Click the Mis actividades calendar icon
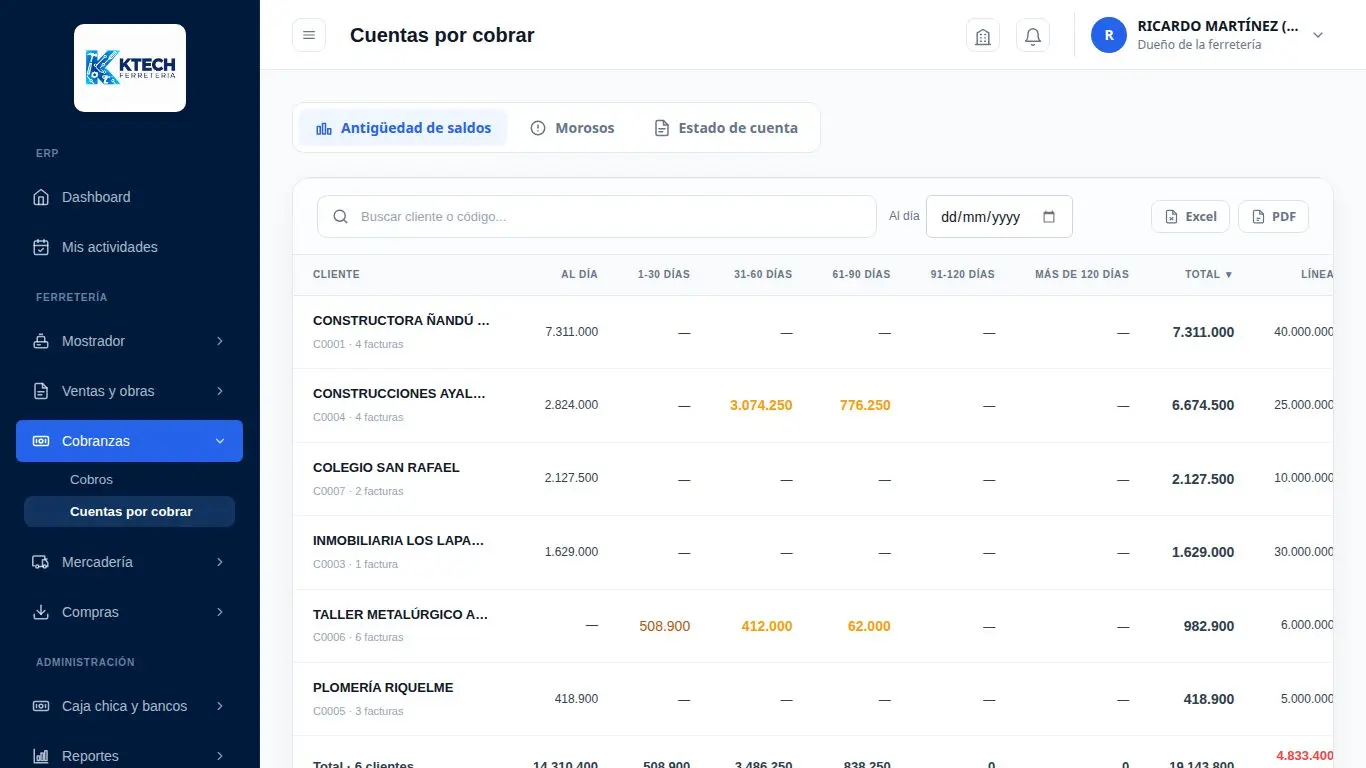The width and height of the screenshot is (1366, 768). [x=41, y=247]
